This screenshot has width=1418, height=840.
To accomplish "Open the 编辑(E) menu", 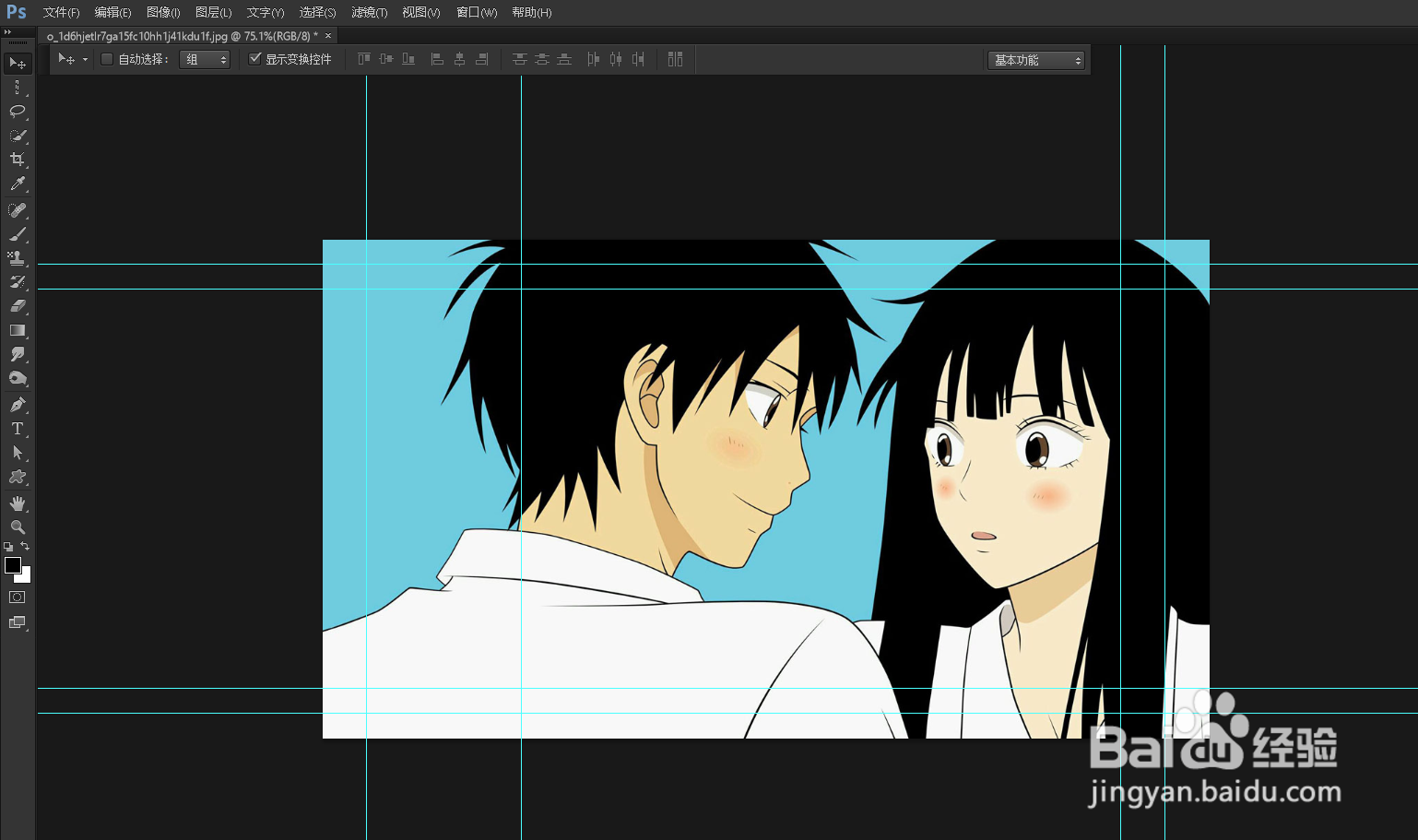I will pos(112,12).
